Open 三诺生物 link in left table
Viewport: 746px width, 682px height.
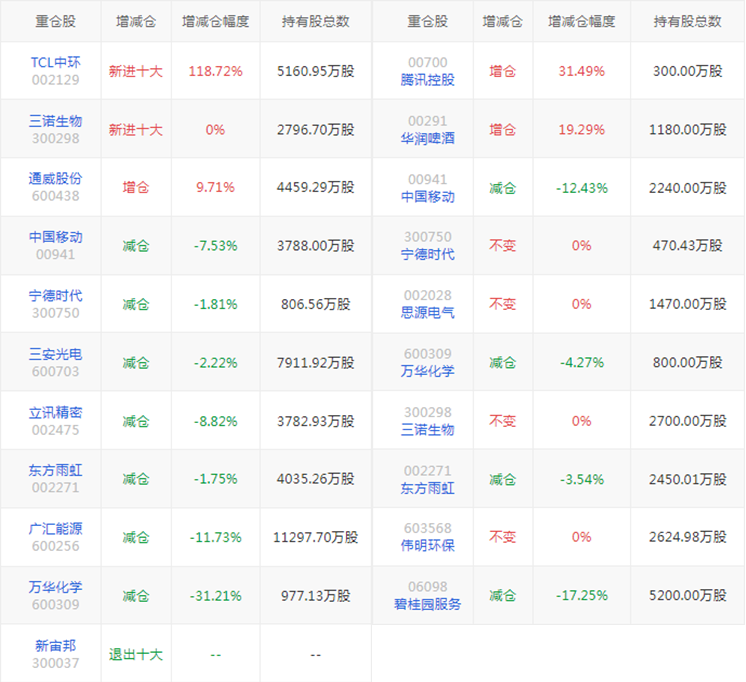tap(56, 121)
